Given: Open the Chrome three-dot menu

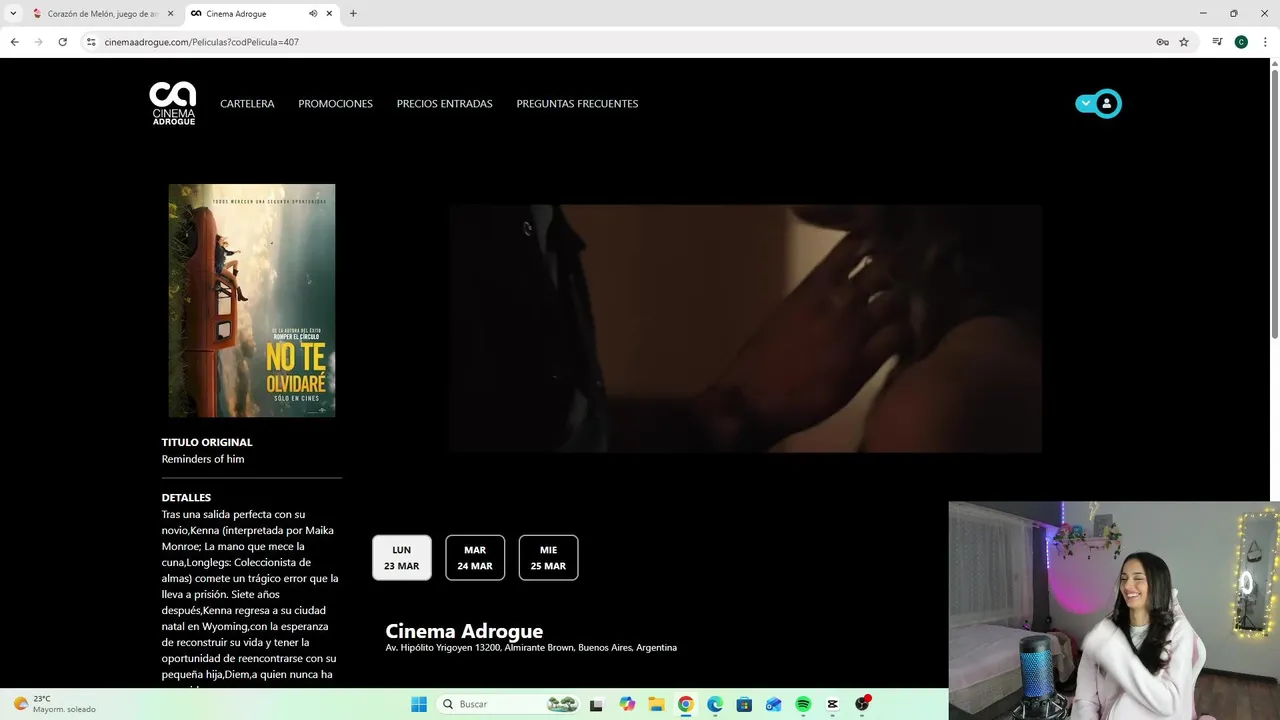Looking at the screenshot, I should pos(1265,42).
